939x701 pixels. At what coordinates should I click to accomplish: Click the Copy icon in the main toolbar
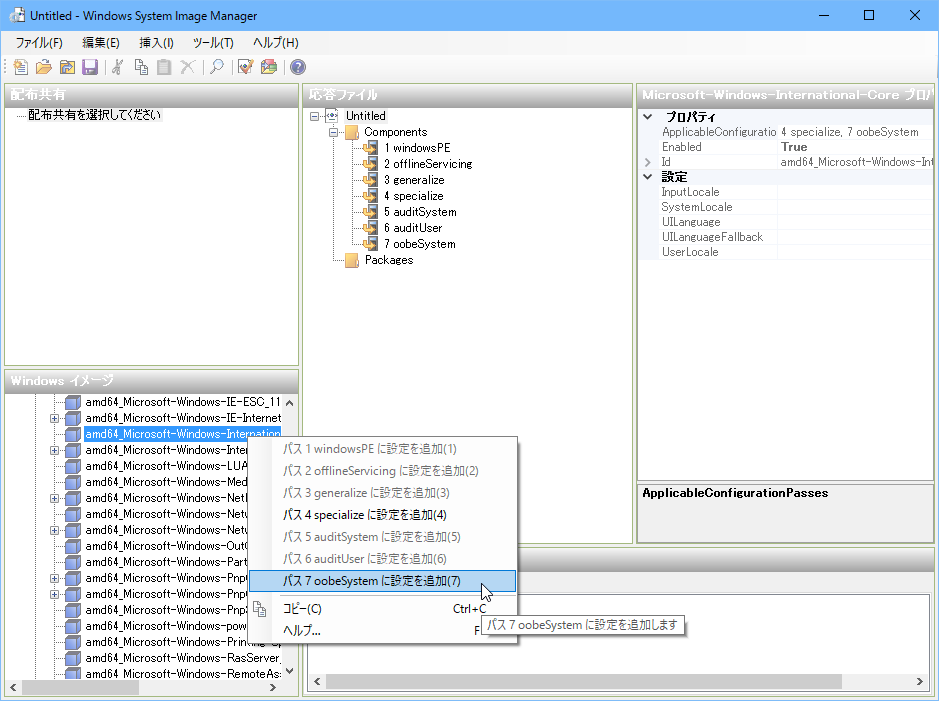[141, 67]
